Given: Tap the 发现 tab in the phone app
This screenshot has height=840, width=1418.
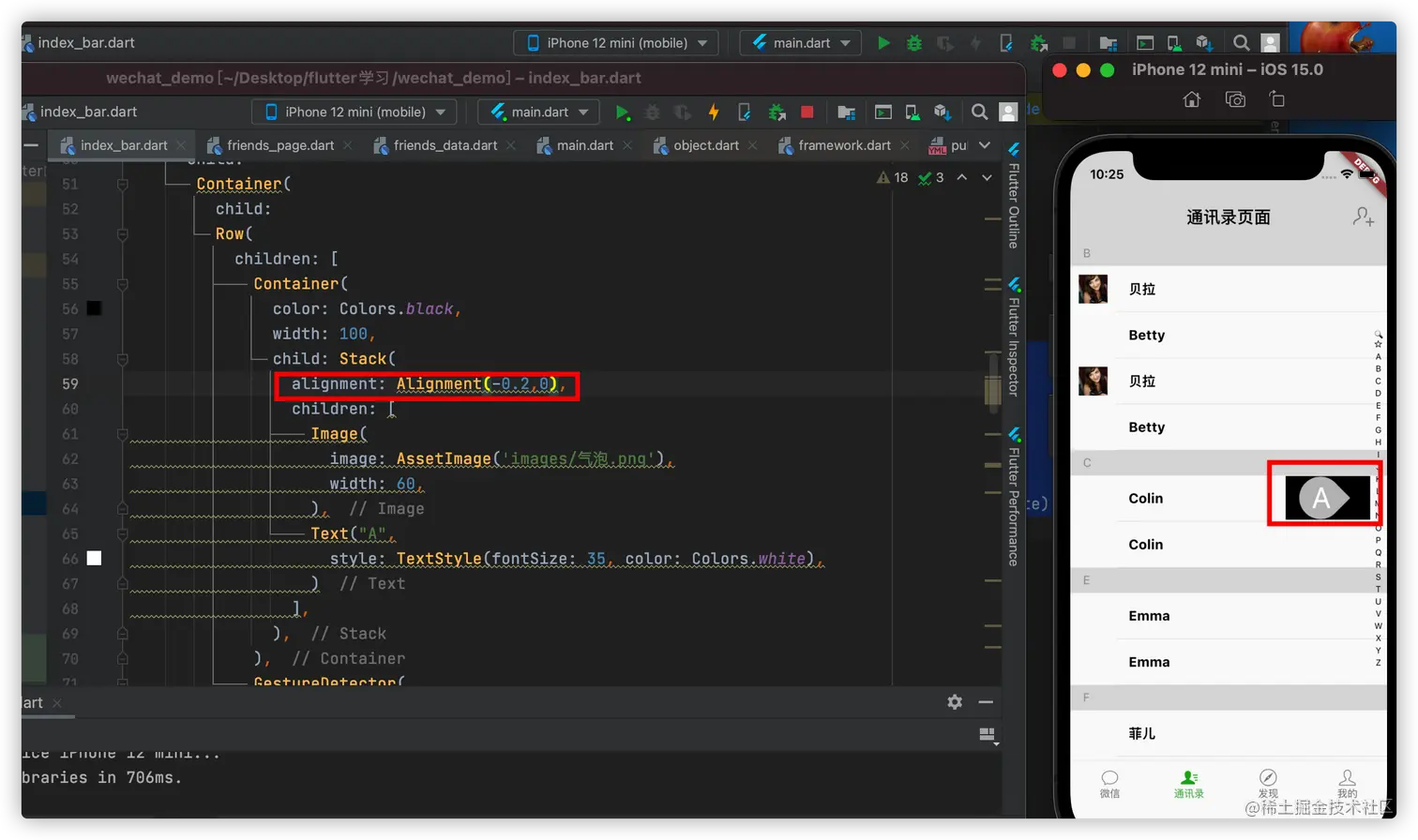Looking at the screenshot, I should pos(1268,784).
